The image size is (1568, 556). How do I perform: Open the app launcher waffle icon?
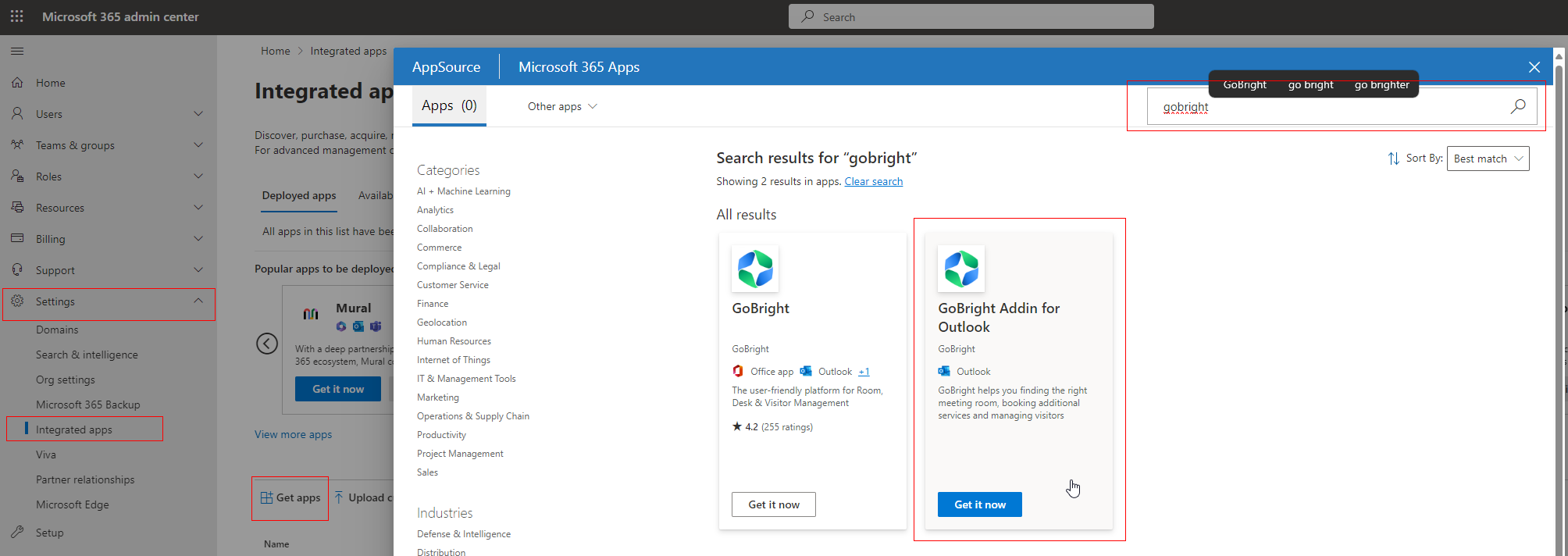tap(16, 16)
